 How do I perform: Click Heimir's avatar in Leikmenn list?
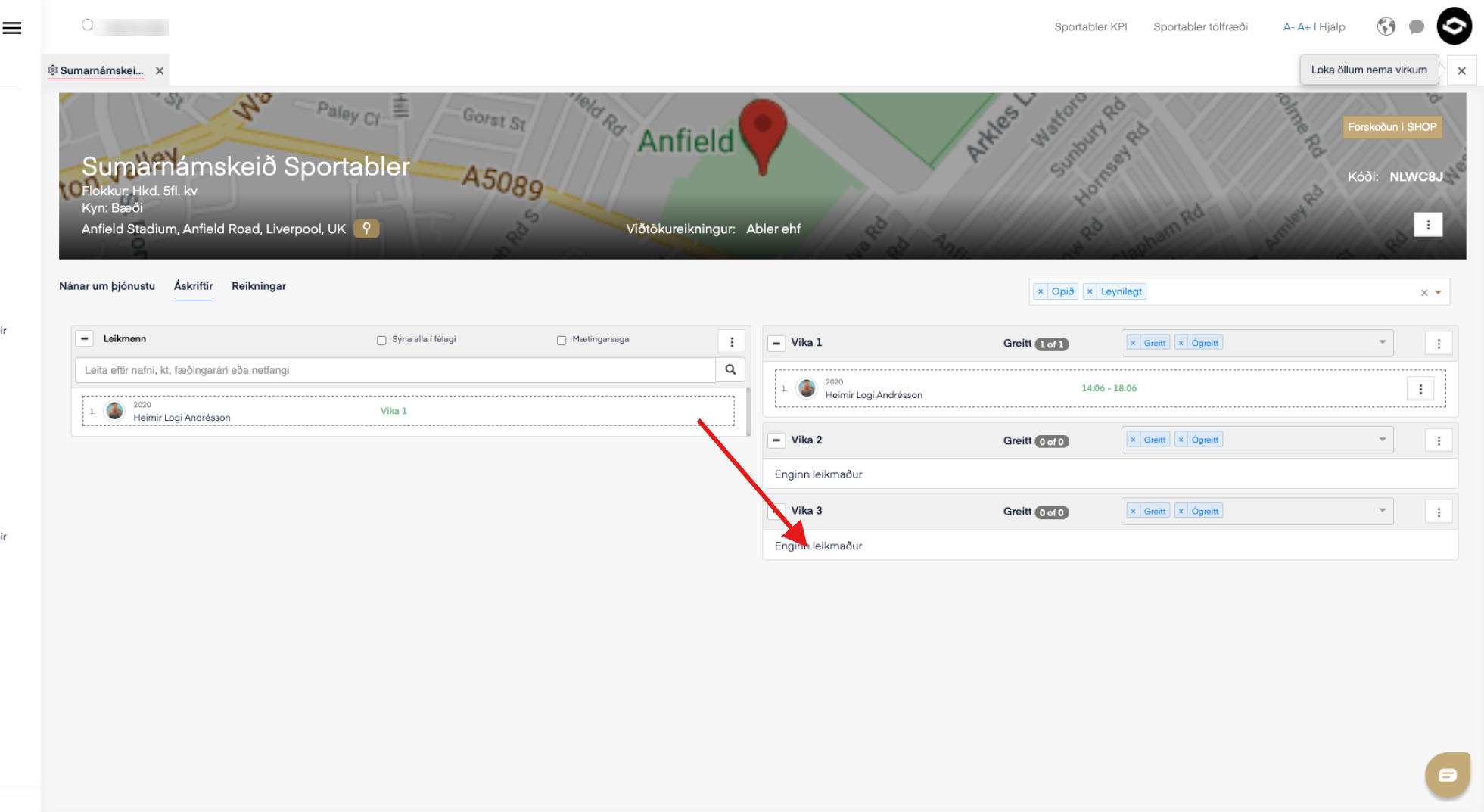click(x=114, y=411)
